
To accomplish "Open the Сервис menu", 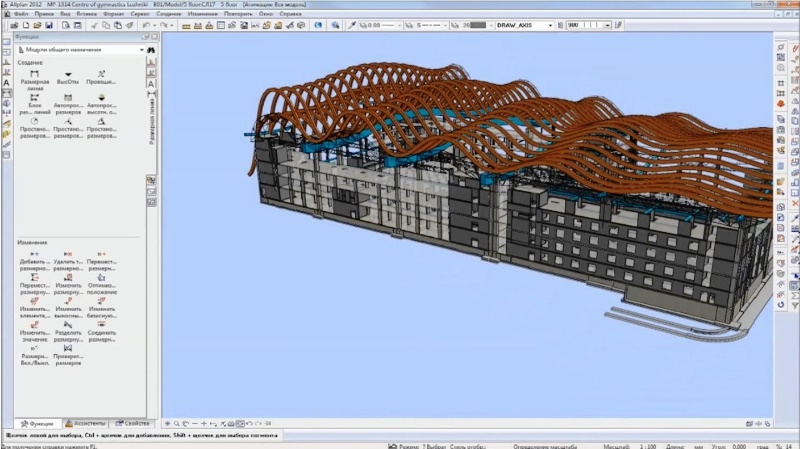I will [140, 14].
